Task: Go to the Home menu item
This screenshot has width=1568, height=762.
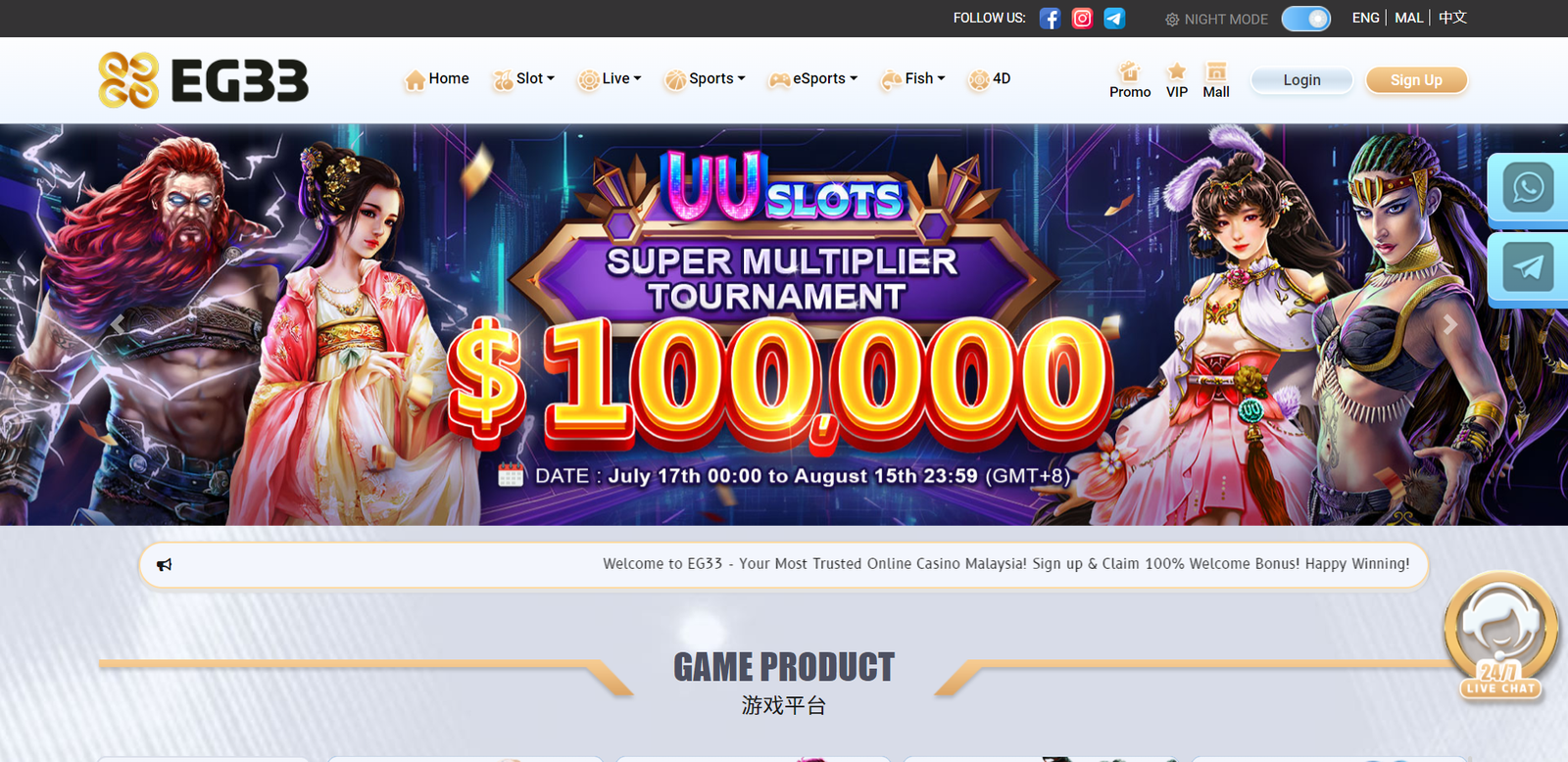Action: (436, 79)
